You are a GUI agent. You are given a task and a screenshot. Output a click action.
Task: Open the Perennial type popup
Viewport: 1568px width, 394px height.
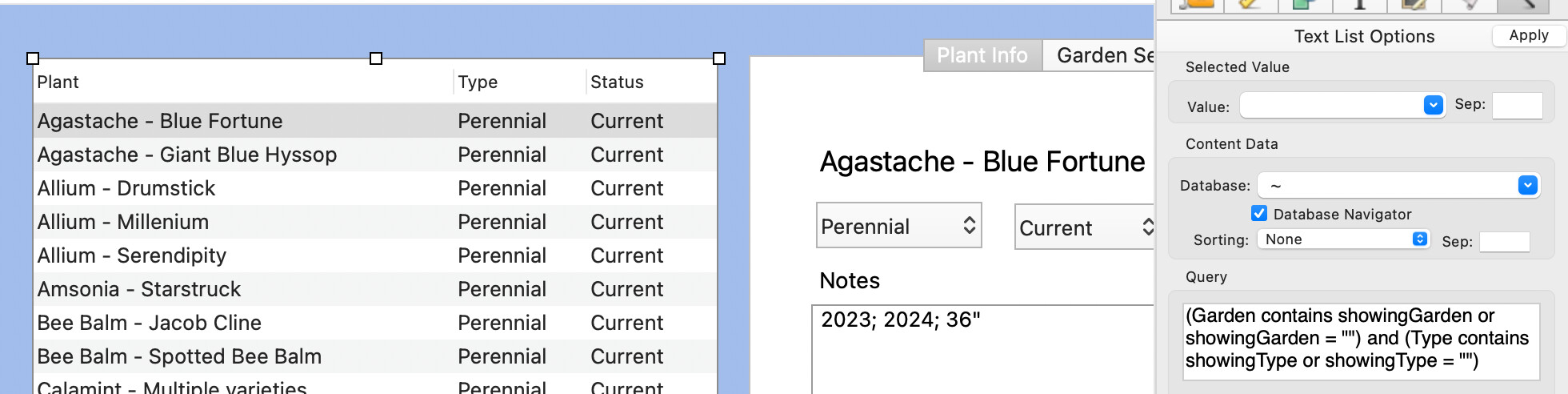[x=898, y=226]
